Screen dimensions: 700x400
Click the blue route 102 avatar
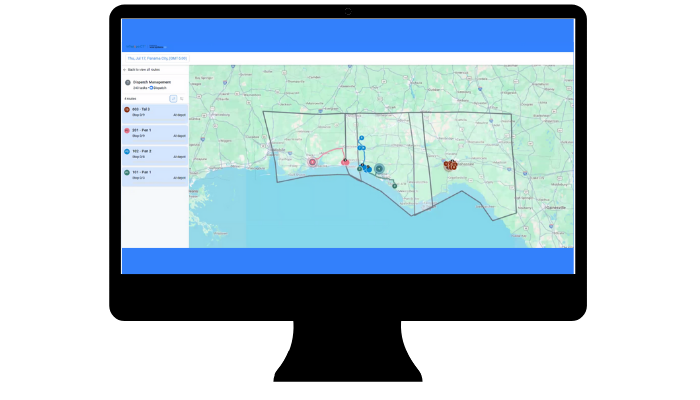[x=127, y=151]
